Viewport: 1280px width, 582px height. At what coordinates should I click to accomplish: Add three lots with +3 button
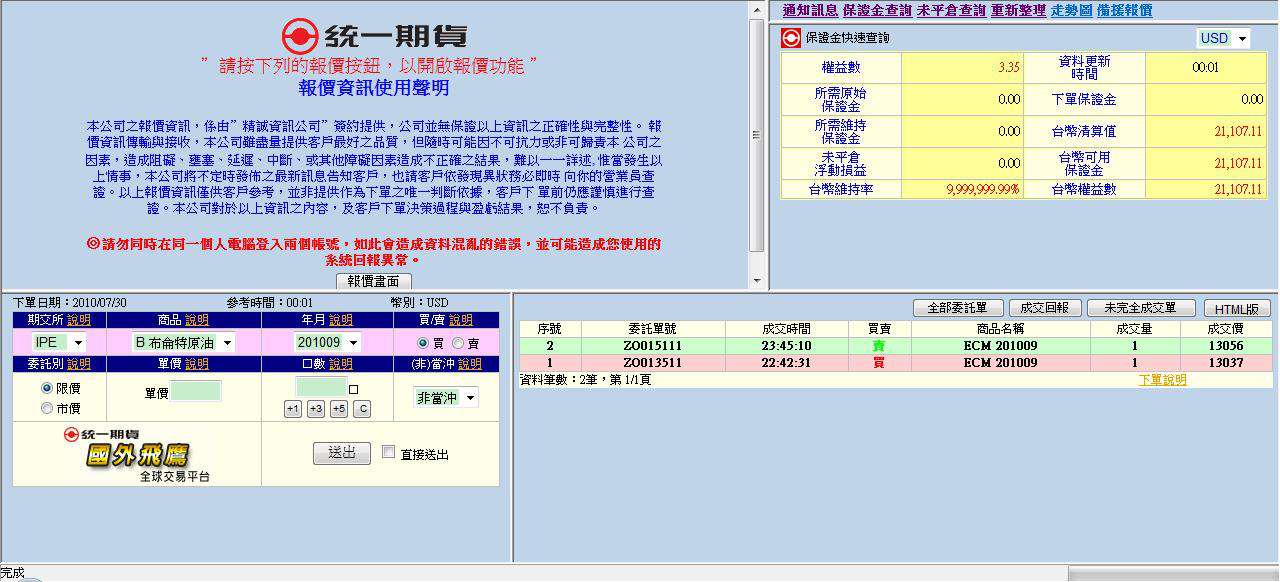pos(315,409)
